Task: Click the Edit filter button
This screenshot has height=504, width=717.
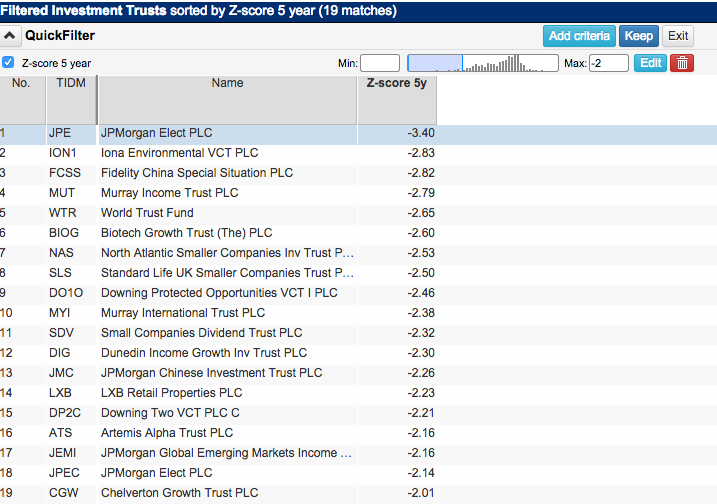Action: pyautogui.click(x=650, y=63)
